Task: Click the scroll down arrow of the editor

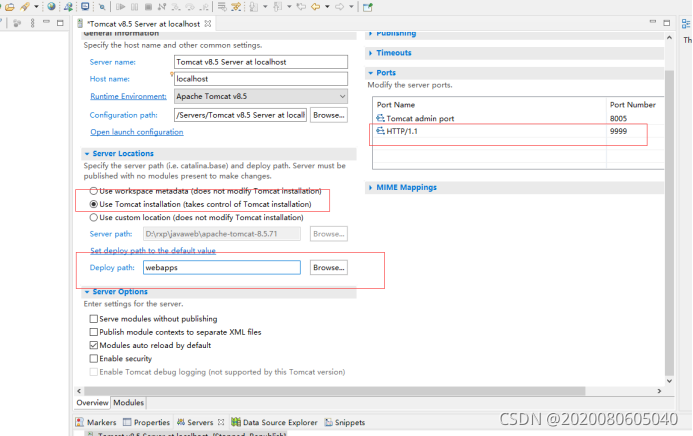Action: click(x=669, y=380)
